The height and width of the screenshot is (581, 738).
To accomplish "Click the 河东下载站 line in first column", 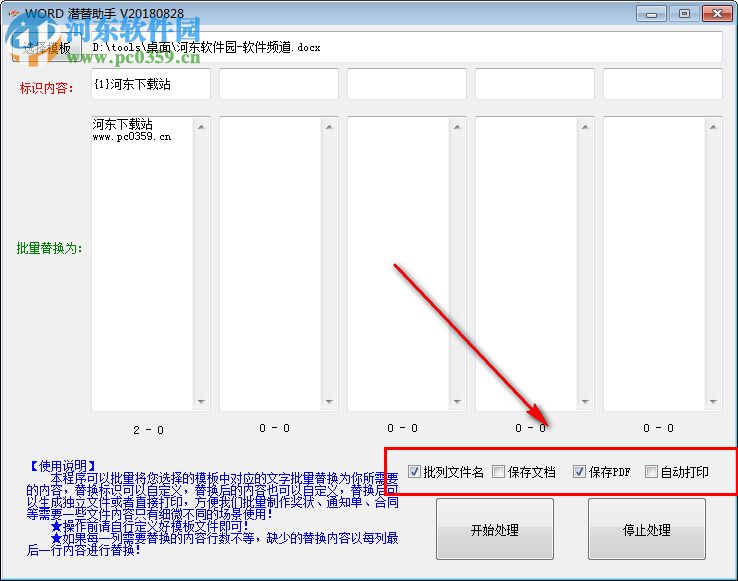I will click(x=123, y=124).
